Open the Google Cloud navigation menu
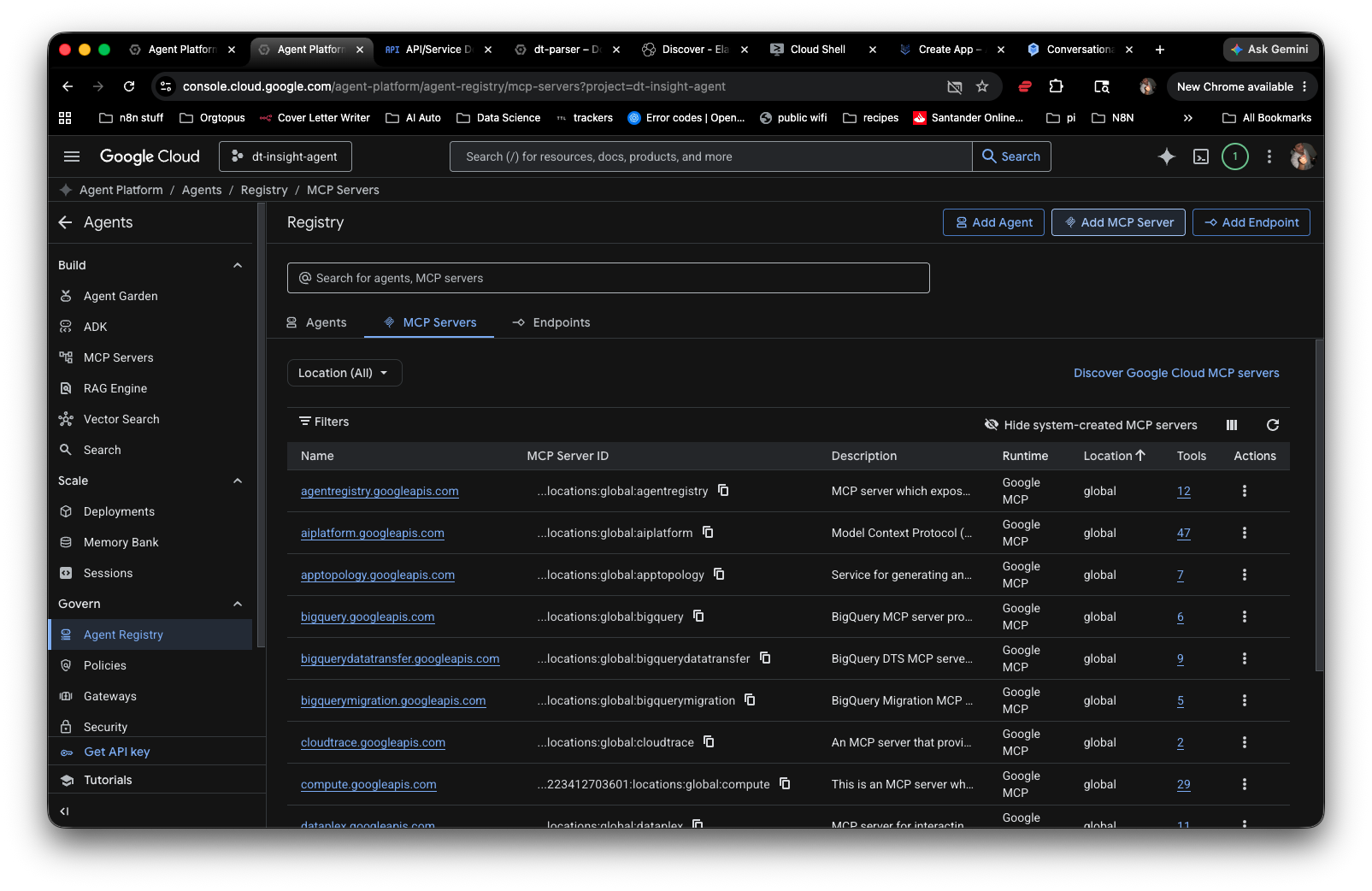Viewport: 1372px width, 891px height. click(72, 156)
